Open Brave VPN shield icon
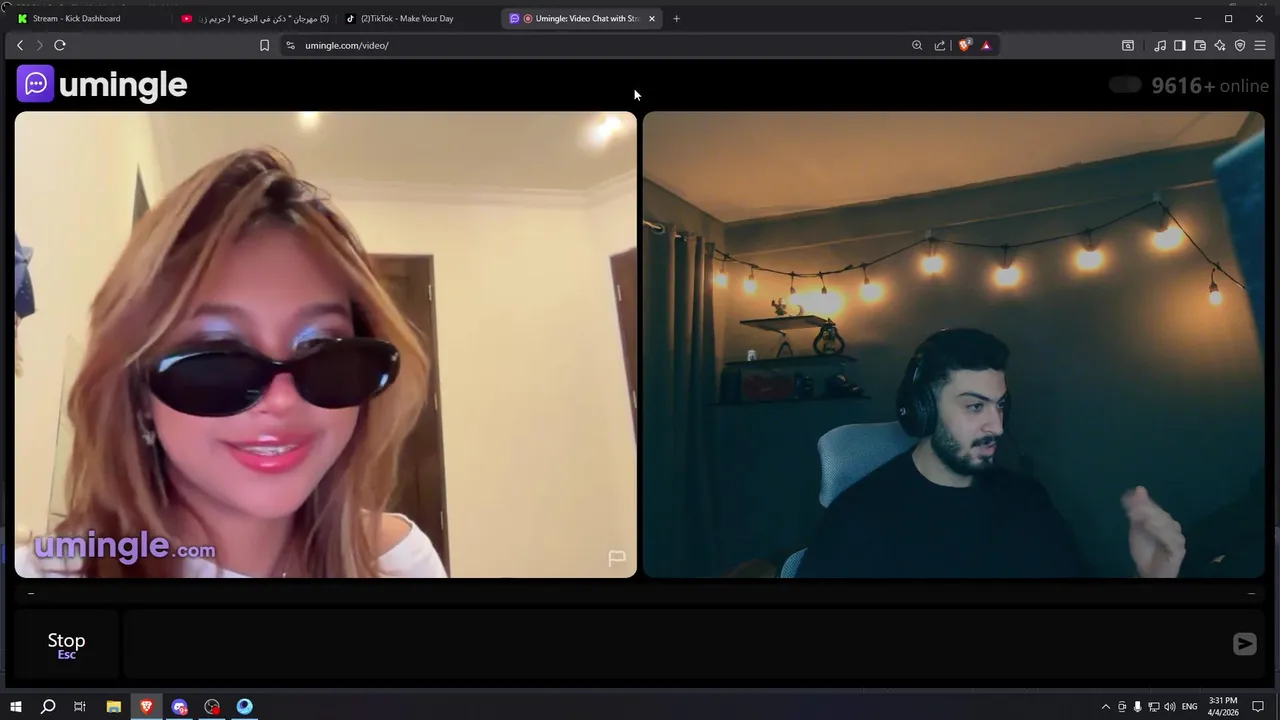This screenshot has height=720, width=1280. click(1240, 45)
